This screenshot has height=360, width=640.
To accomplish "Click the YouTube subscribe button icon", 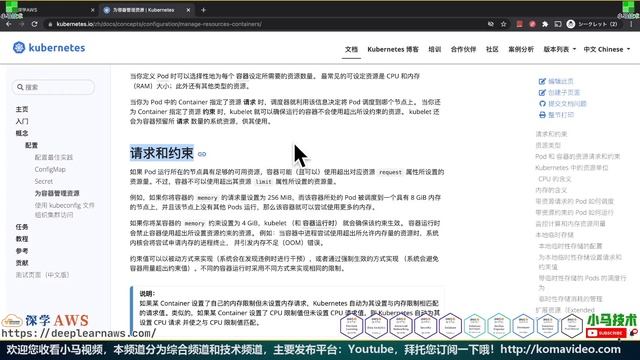I will [606, 333].
